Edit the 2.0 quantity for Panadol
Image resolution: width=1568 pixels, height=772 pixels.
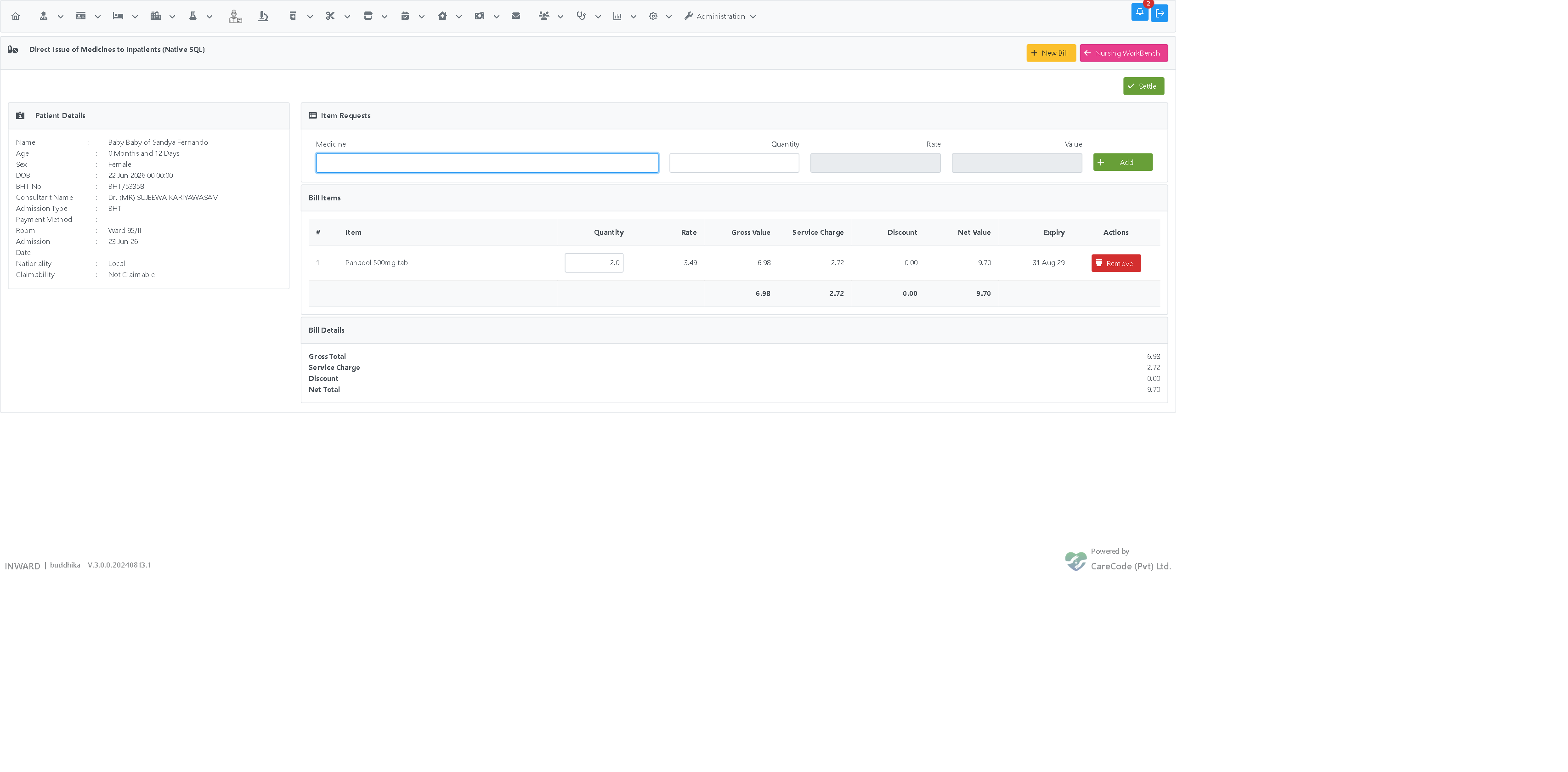594,263
